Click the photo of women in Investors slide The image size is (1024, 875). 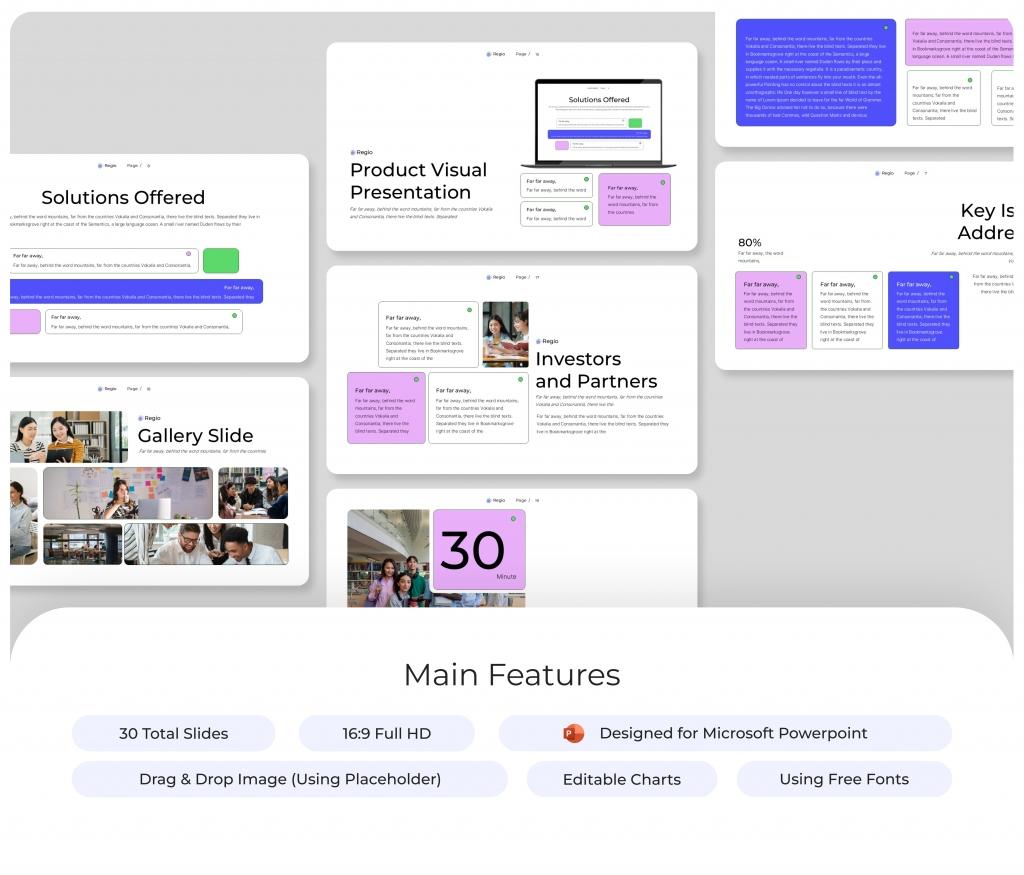[x=505, y=334]
